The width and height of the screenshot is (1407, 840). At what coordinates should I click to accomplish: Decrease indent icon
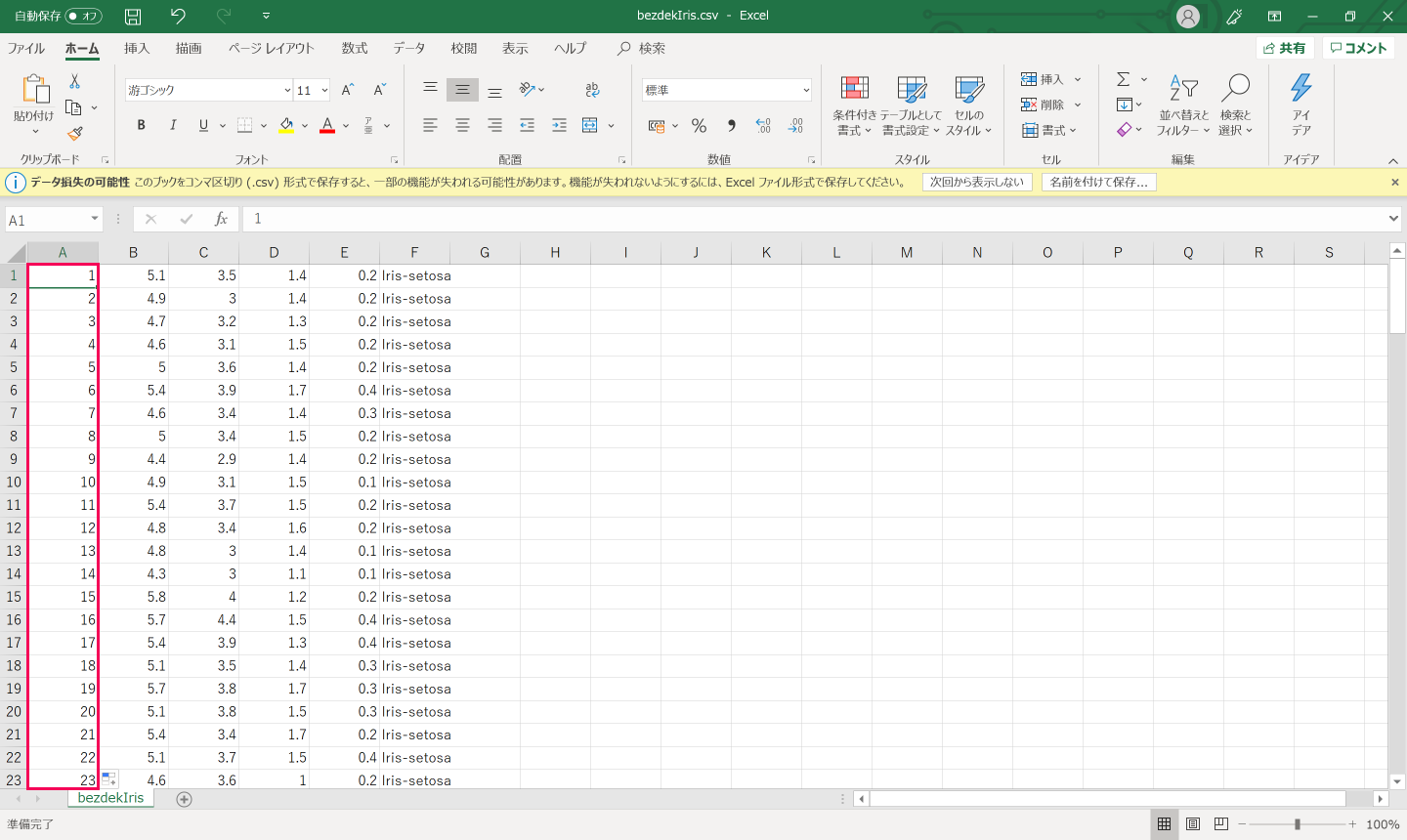tap(527, 125)
